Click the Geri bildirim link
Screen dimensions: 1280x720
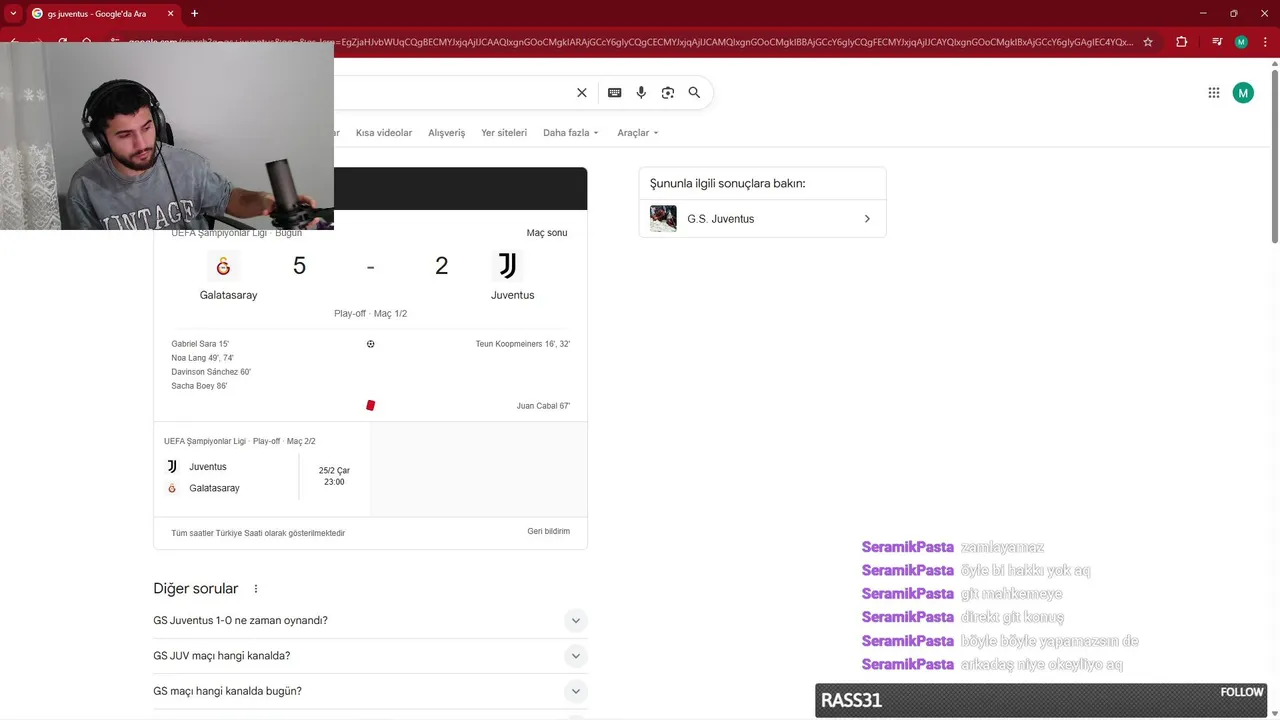click(x=549, y=531)
